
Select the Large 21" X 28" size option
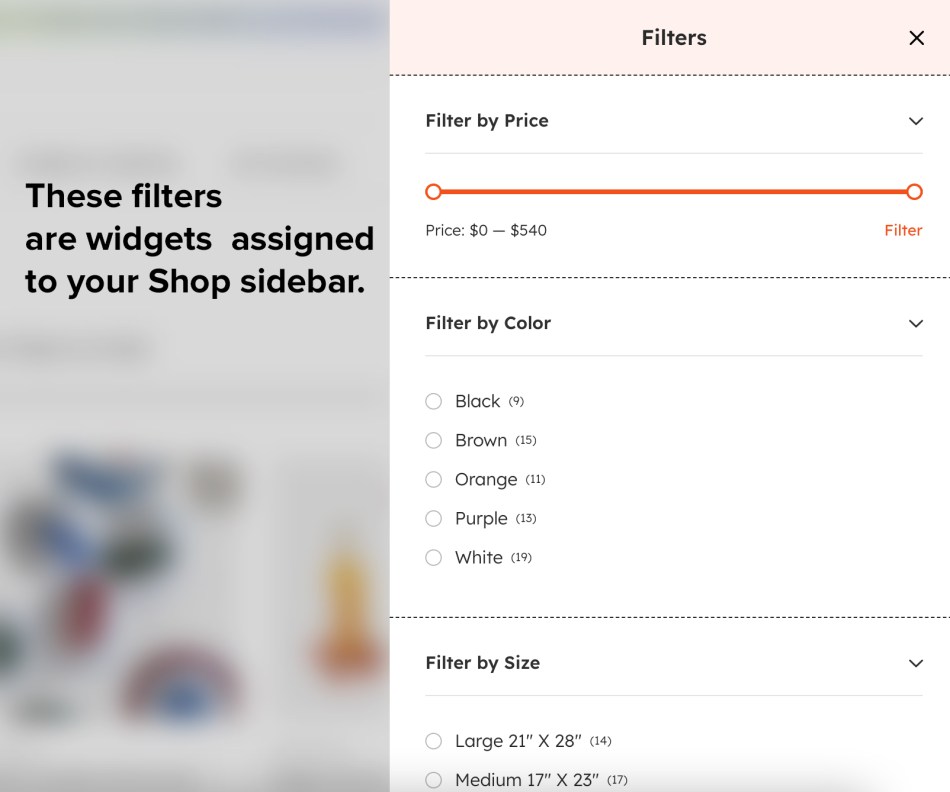pos(433,741)
